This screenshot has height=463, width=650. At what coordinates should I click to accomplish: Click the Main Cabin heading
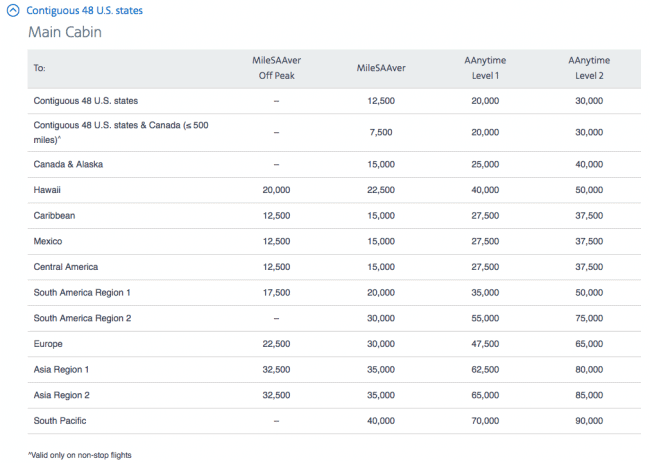[x=64, y=32]
